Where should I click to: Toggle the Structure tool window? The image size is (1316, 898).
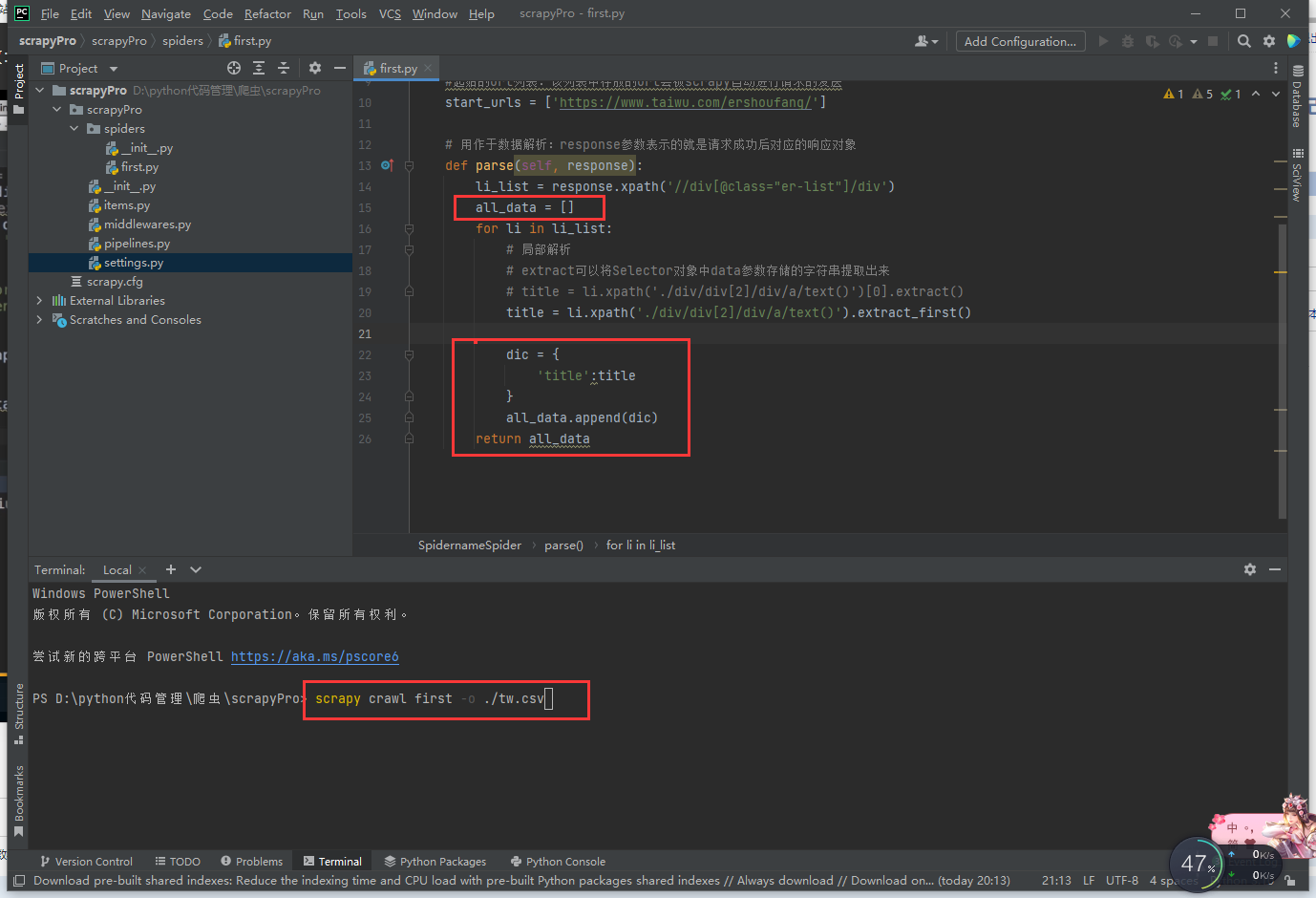pyautogui.click(x=19, y=714)
